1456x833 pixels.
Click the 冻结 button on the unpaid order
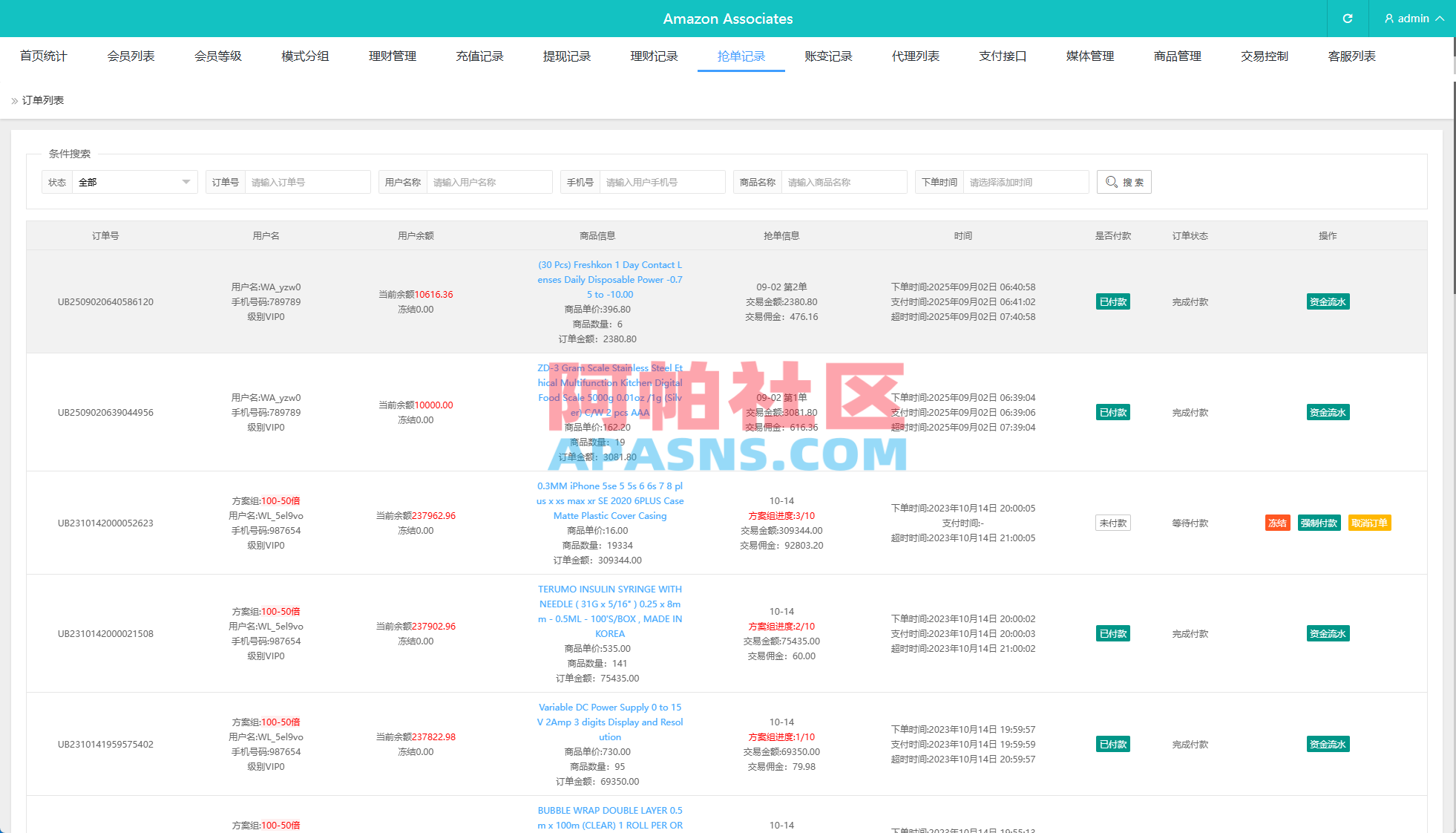(1277, 523)
